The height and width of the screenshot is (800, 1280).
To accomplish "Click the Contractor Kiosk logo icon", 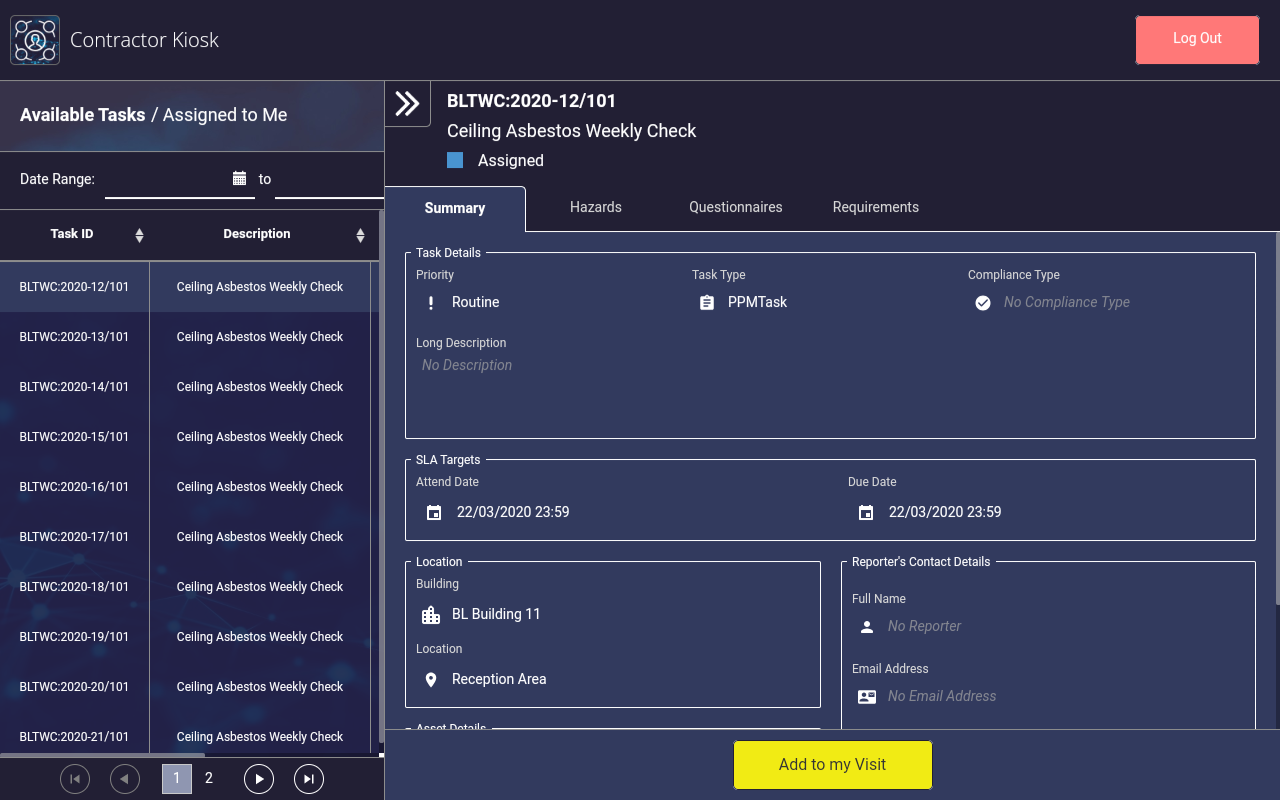I will coord(35,40).
